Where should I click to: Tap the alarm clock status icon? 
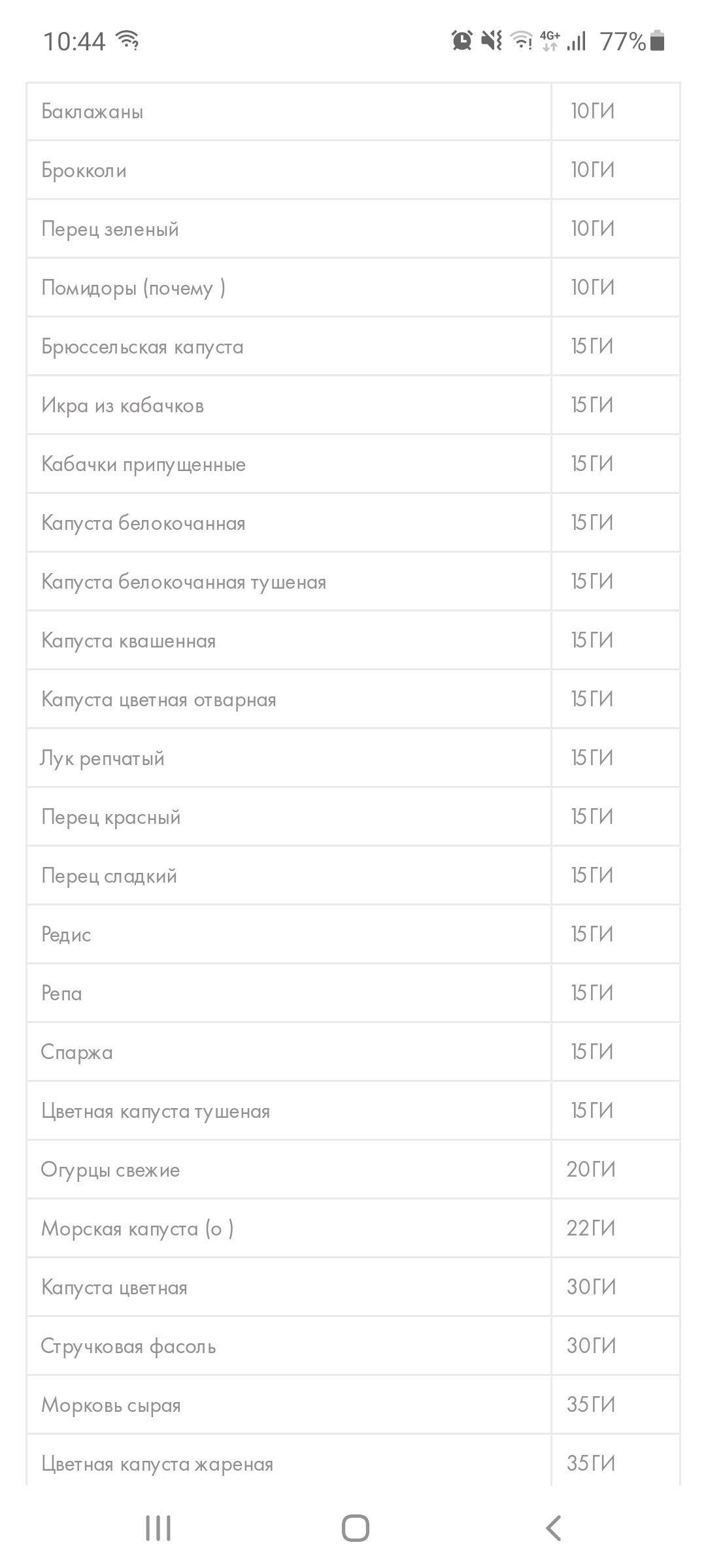pyautogui.click(x=462, y=41)
